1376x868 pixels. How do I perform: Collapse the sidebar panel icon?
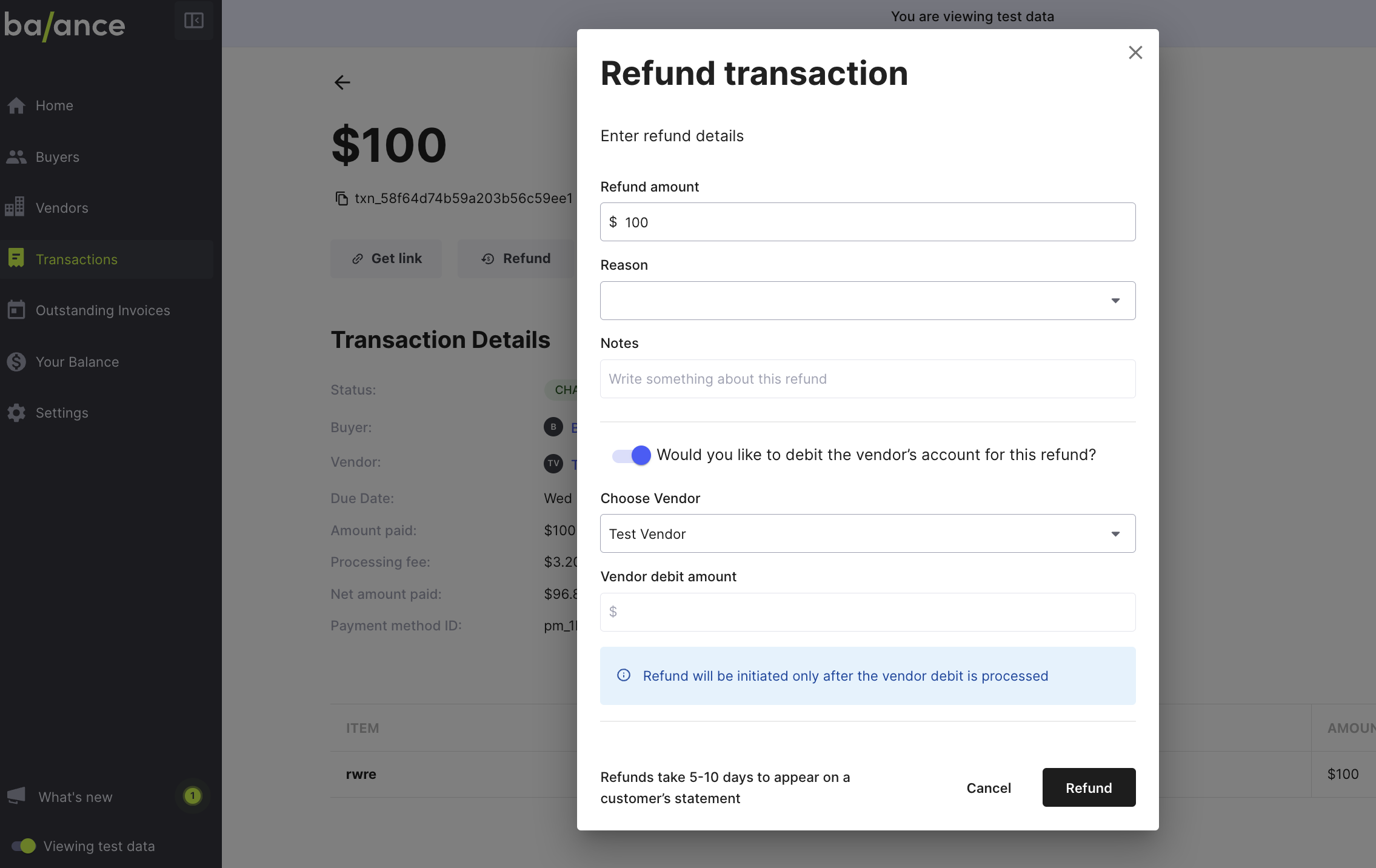pos(193,21)
